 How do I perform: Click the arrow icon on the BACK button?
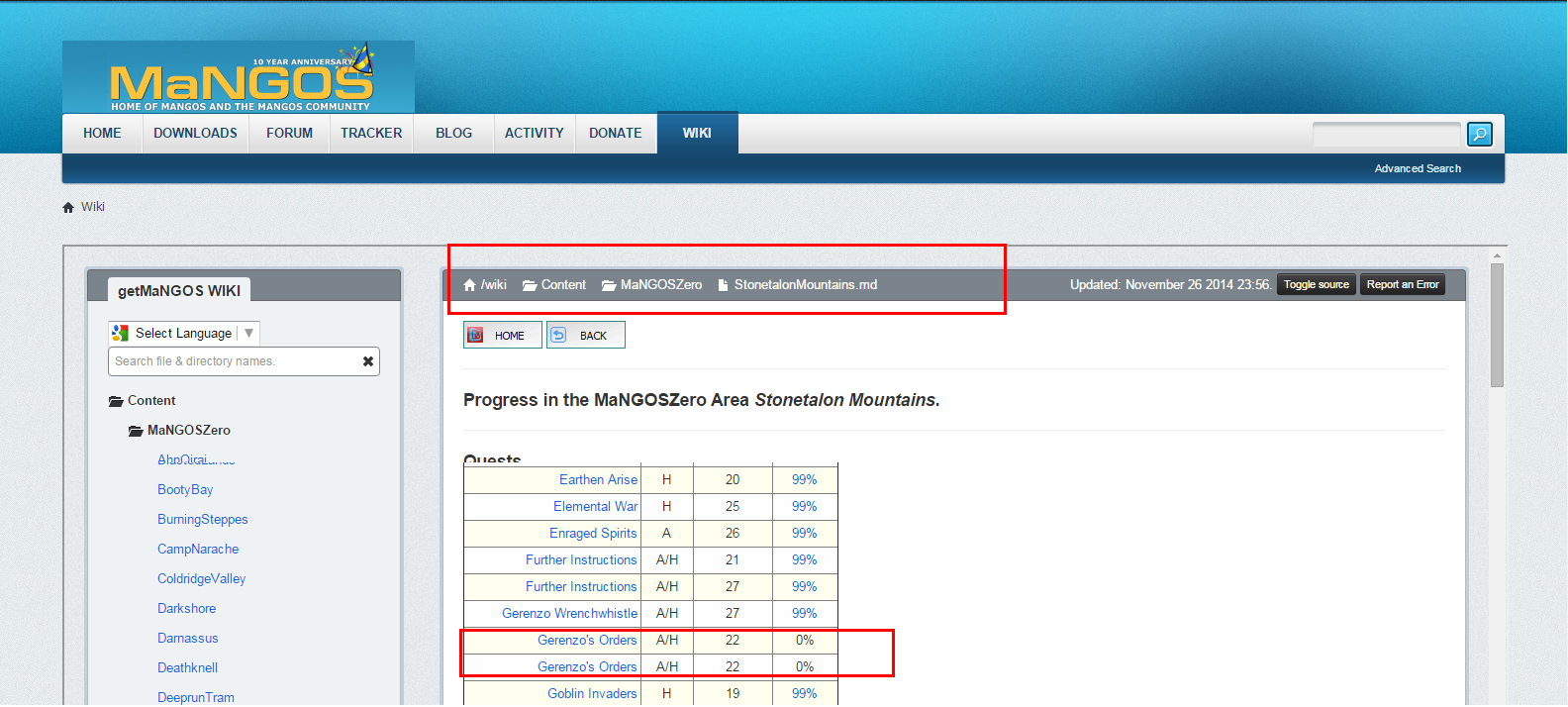click(558, 335)
